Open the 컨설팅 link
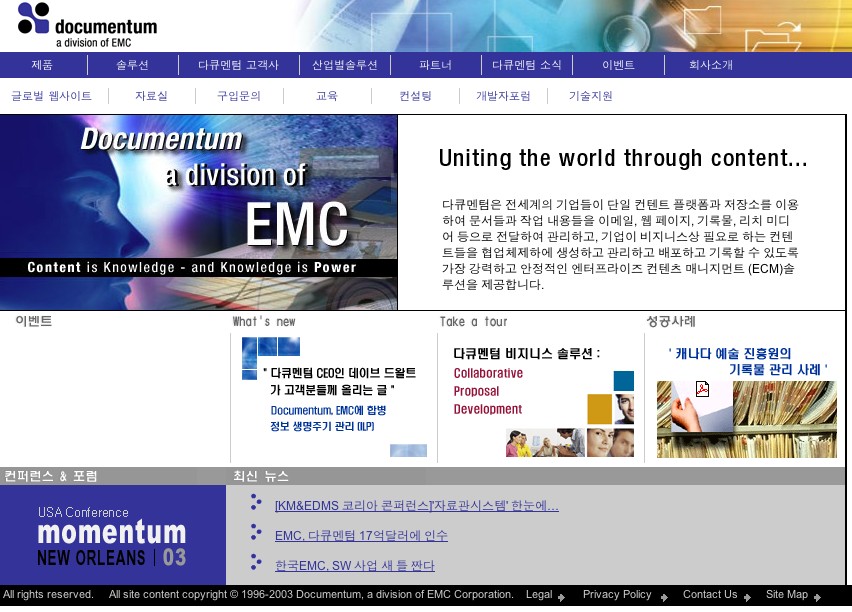Image resolution: width=852 pixels, height=612 pixels. 415,96
